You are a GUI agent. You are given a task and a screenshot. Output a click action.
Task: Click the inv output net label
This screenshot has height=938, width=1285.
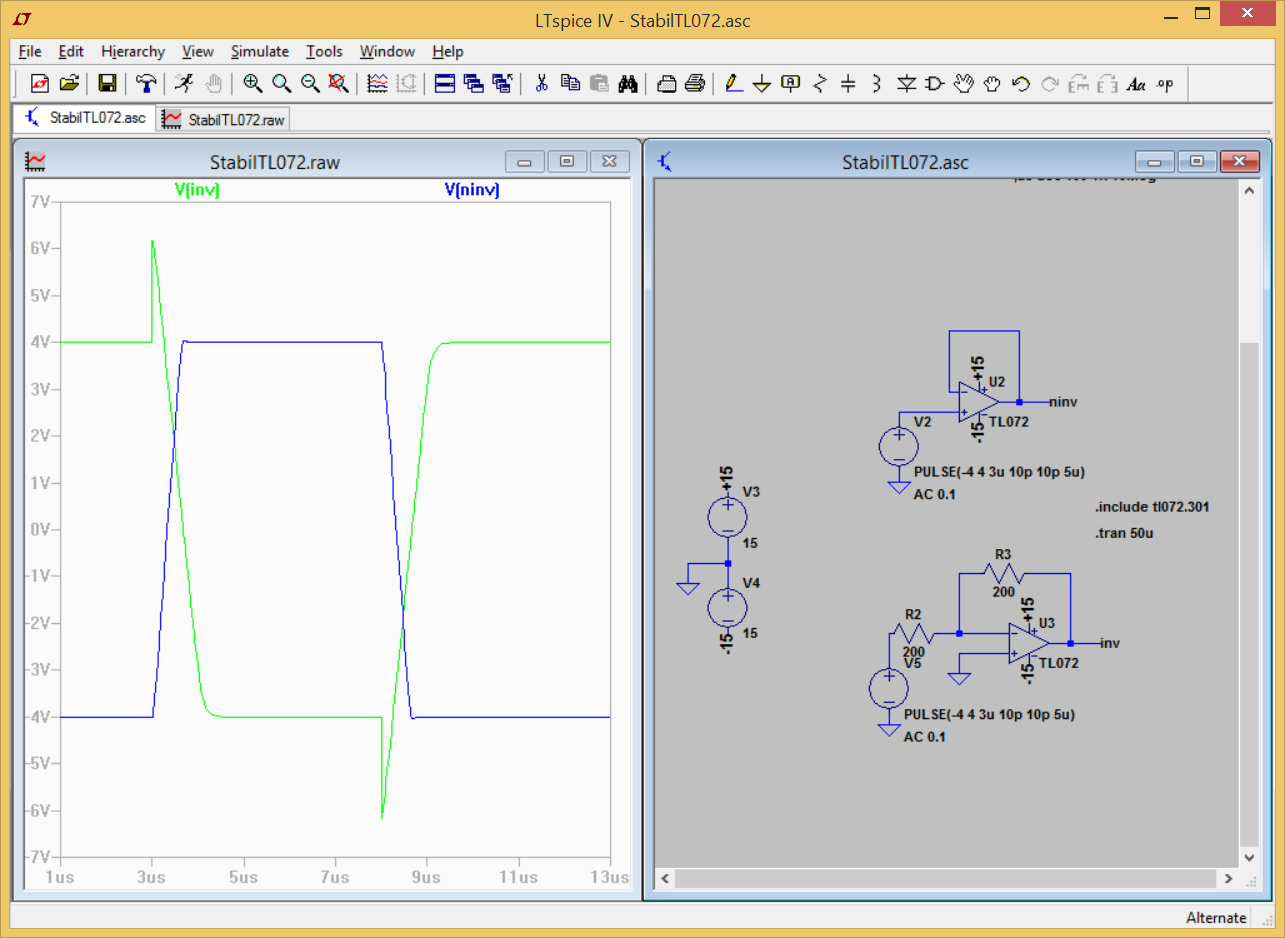click(1109, 643)
